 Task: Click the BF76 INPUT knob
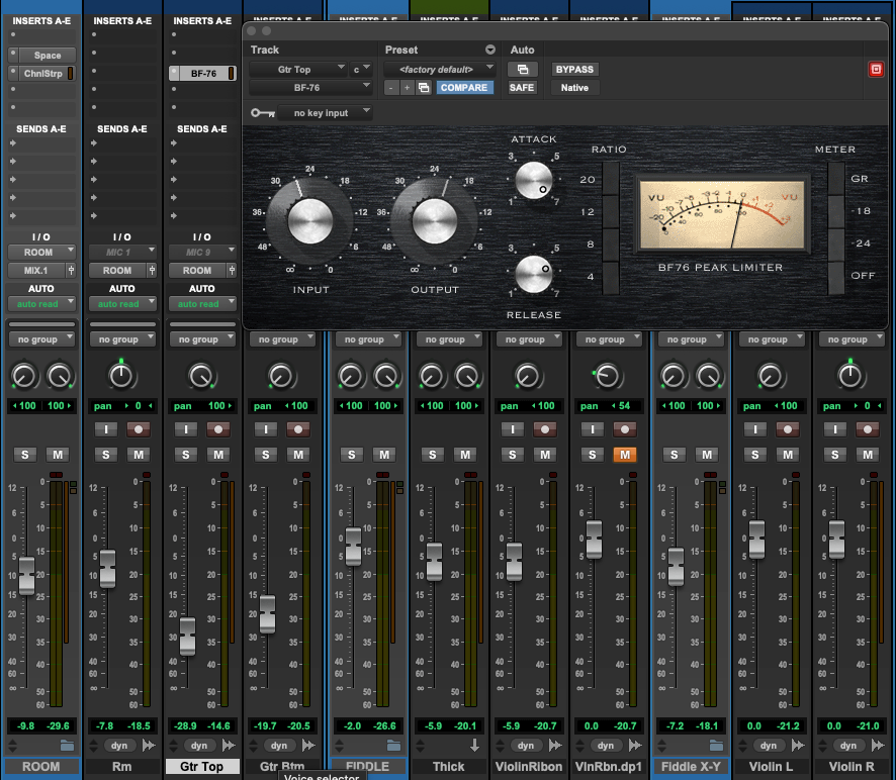(x=310, y=221)
